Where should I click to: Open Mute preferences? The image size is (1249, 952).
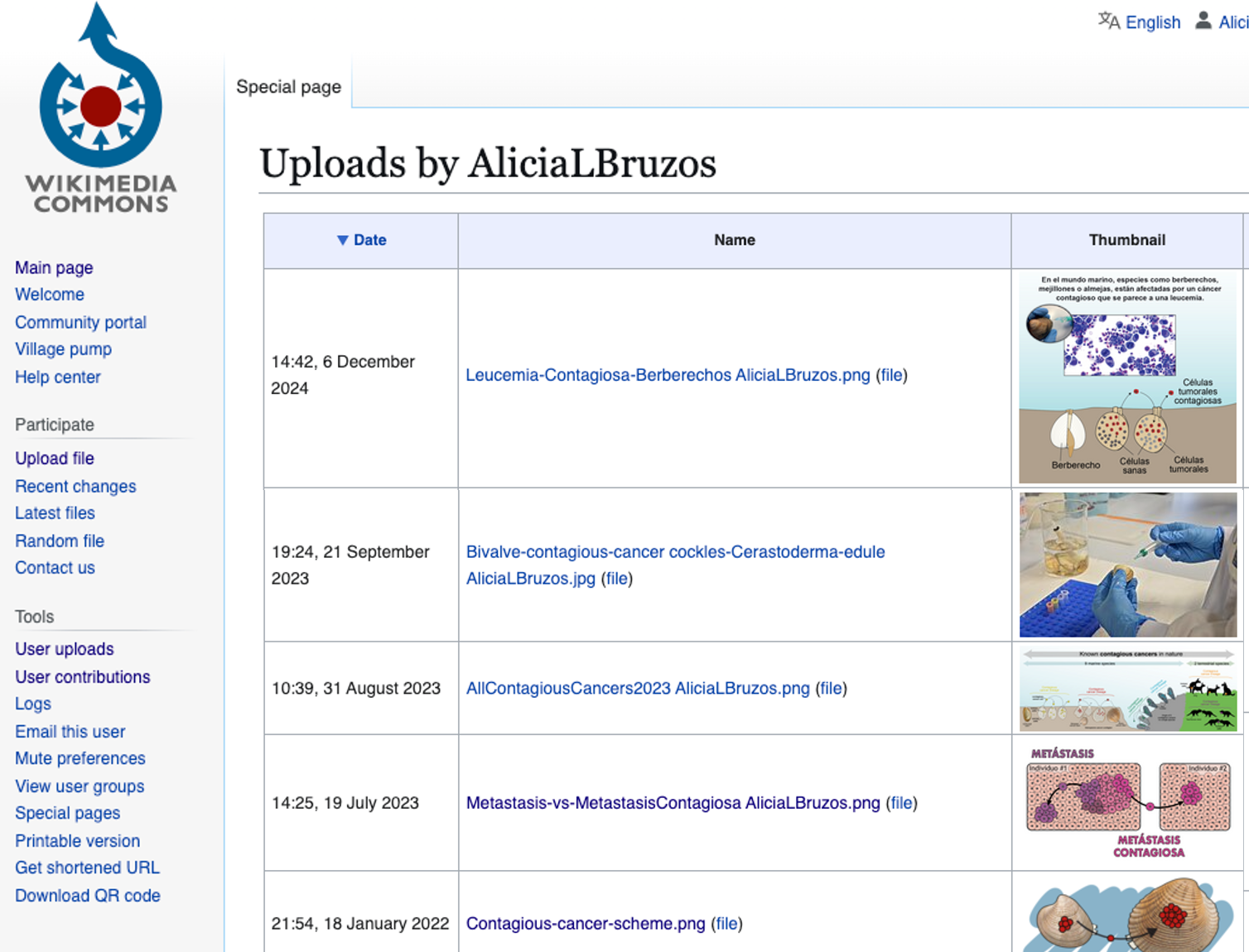pyautogui.click(x=80, y=758)
